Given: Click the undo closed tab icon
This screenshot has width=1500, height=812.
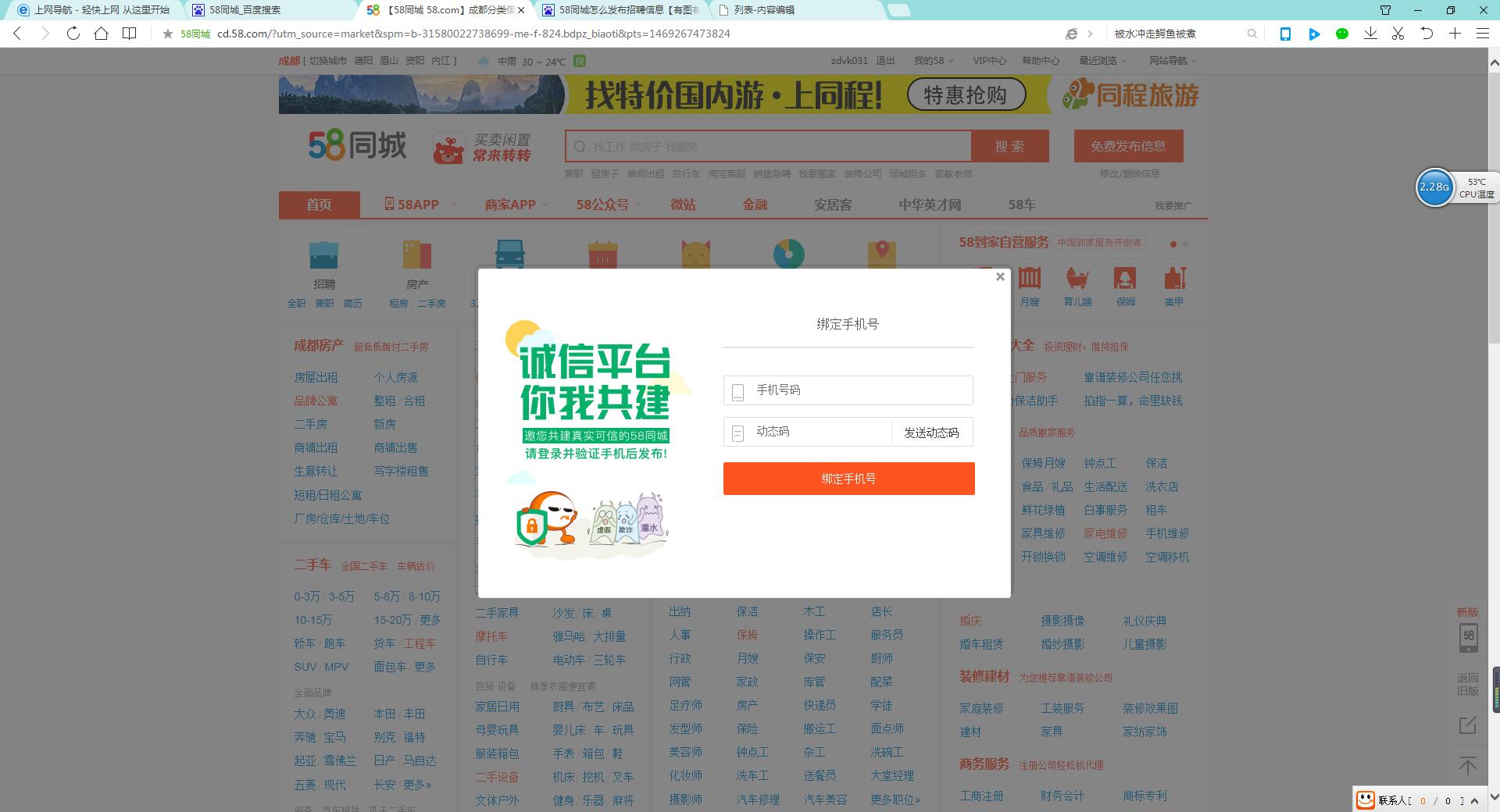Looking at the screenshot, I should point(1427,34).
